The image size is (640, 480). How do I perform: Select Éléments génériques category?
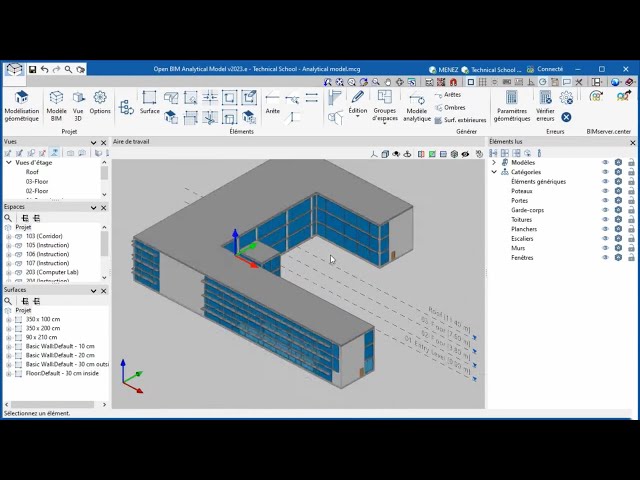click(538, 182)
